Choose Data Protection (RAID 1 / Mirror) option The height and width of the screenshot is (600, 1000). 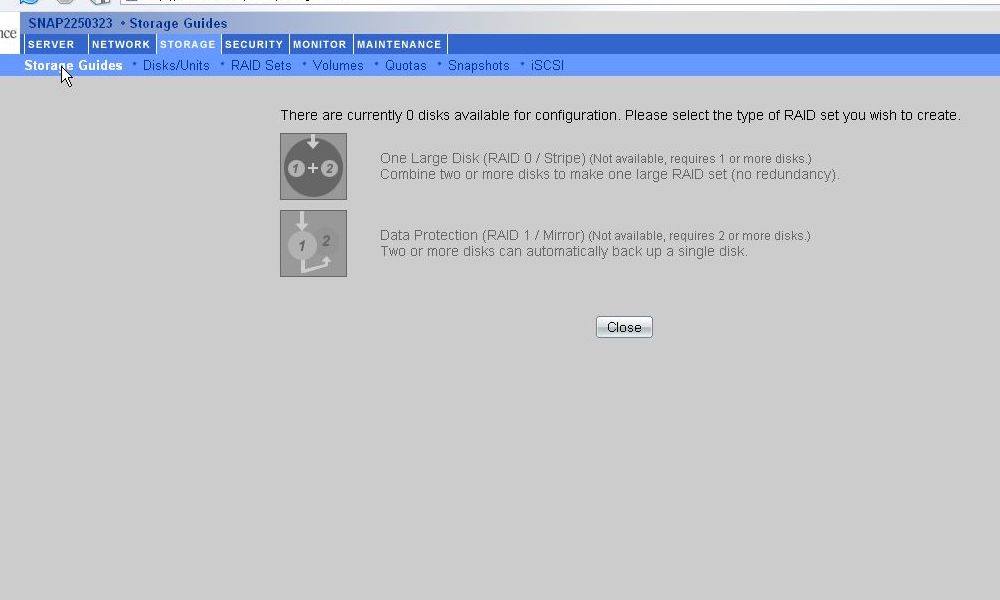pyautogui.click(x=482, y=235)
